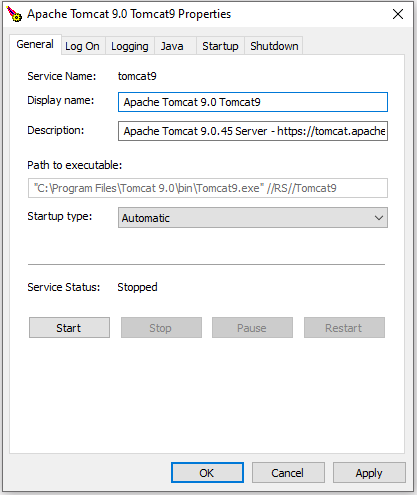The width and height of the screenshot is (417, 495).
Task: Click the Description label
Action: [56, 130]
